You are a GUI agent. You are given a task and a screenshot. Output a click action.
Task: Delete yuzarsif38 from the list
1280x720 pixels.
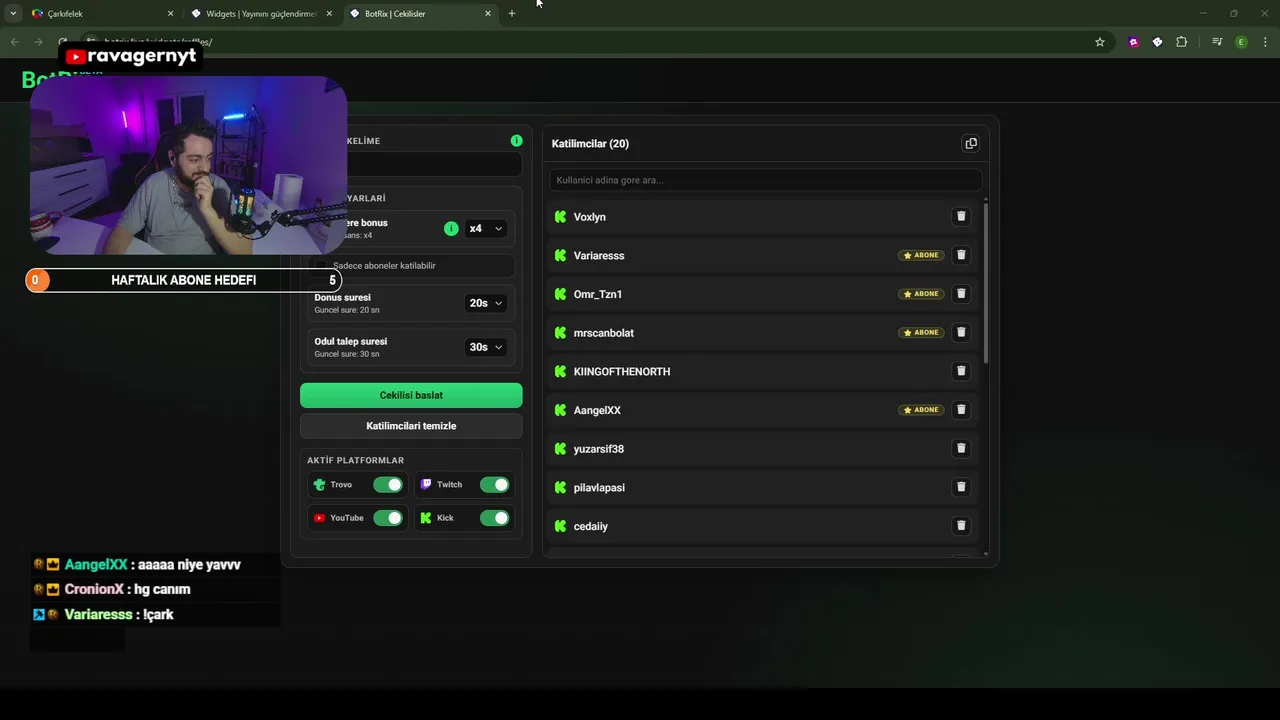click(961, 448)
